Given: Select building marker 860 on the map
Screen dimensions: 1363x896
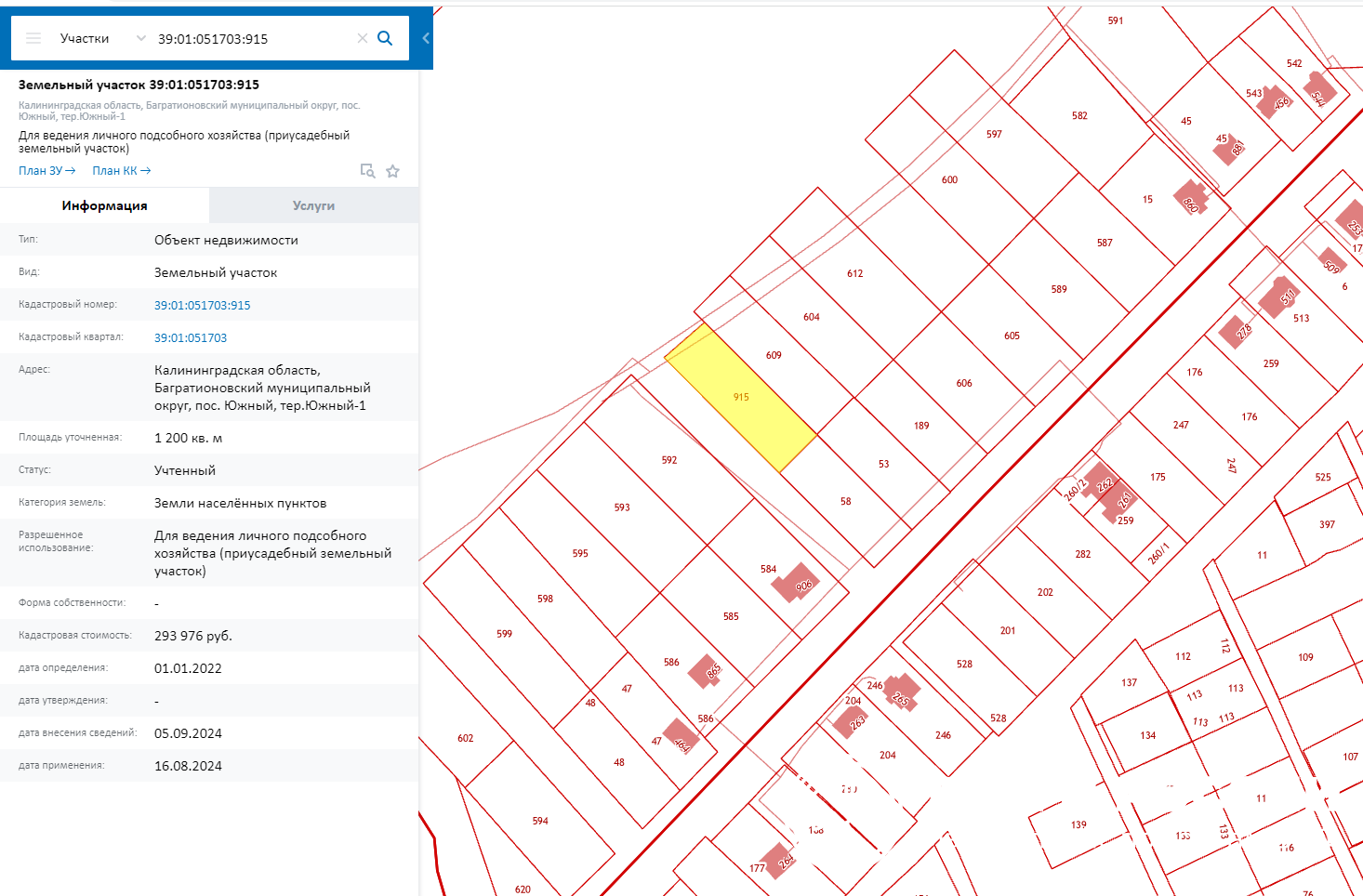Looking at the screenshot, I should point(1189,199).
